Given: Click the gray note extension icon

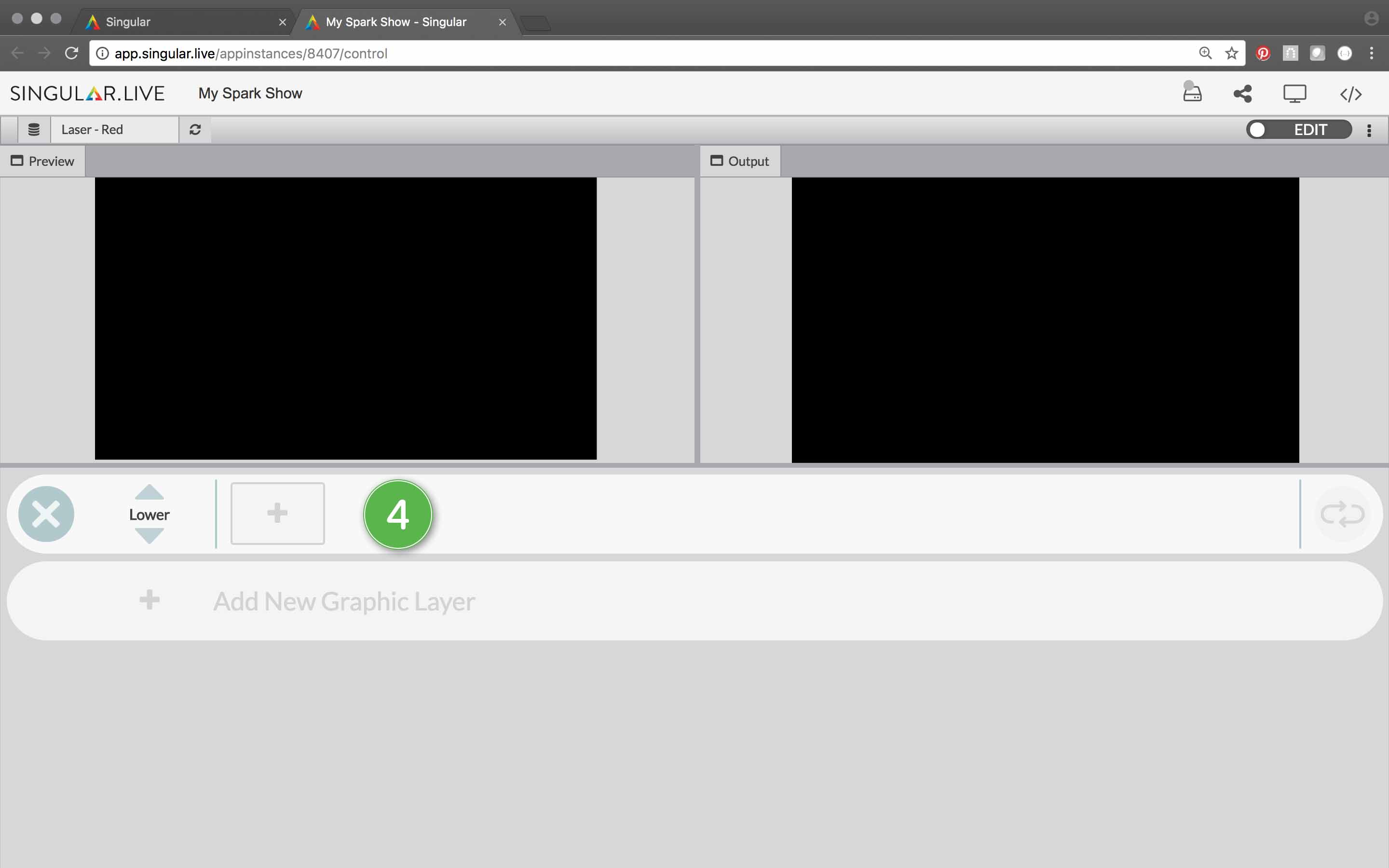Looking at the screenshot, I should click(1317, 54).
